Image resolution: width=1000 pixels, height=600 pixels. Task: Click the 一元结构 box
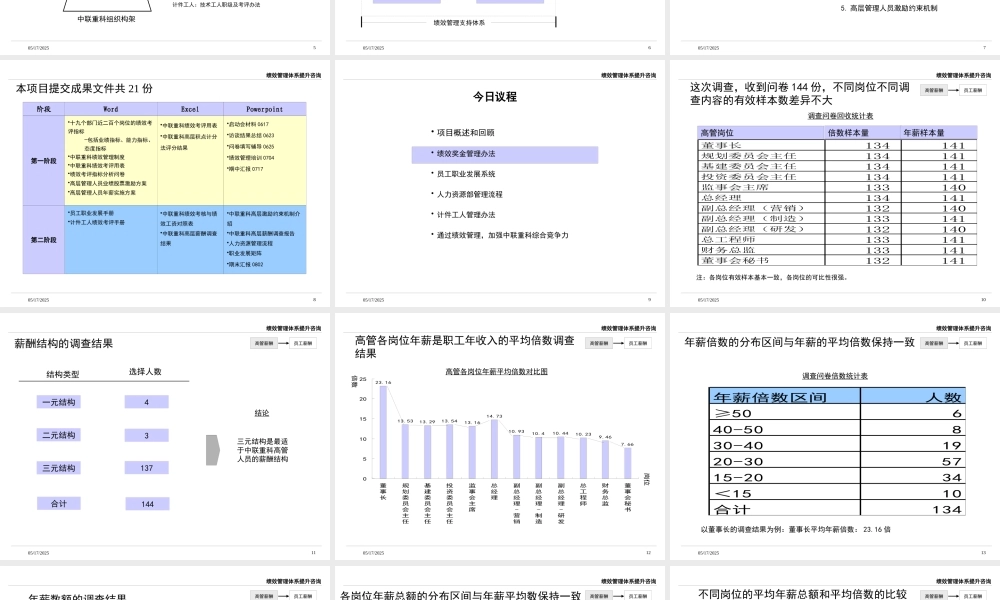(59, 402)
